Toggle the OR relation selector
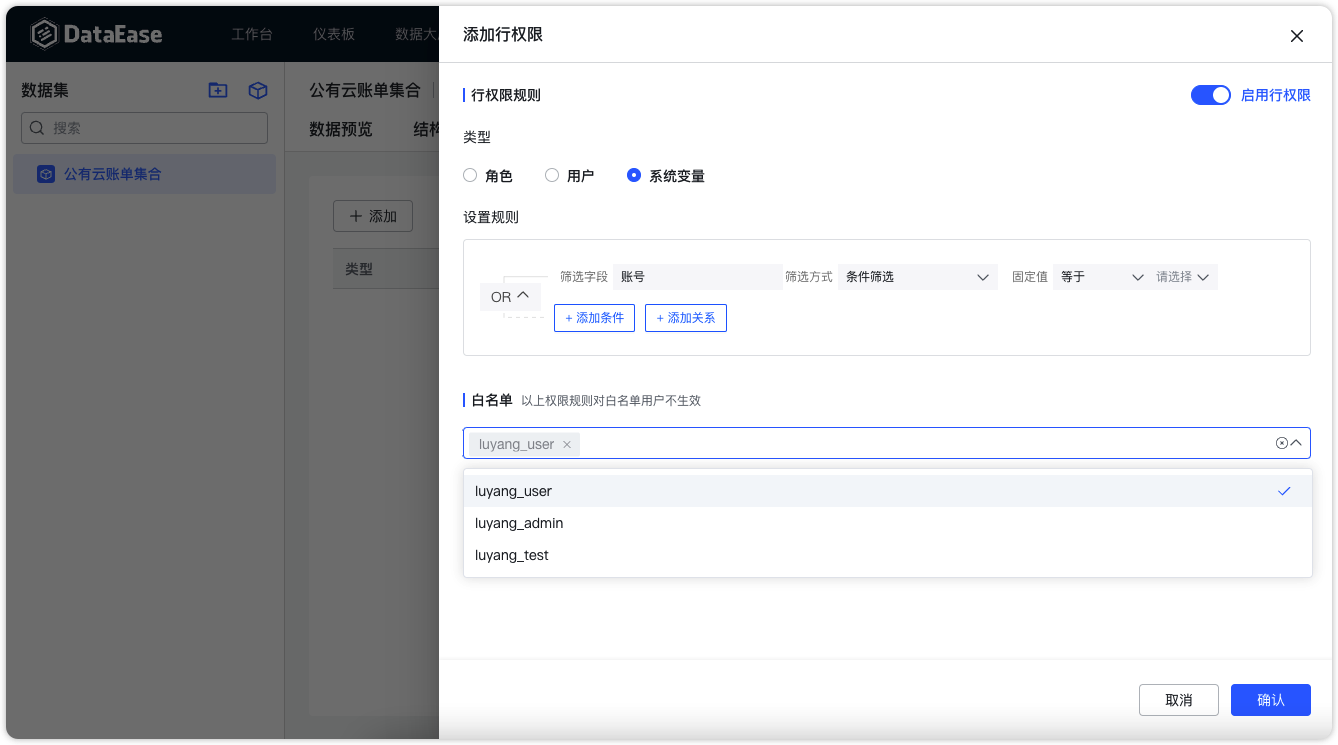 tap(510, 296)
